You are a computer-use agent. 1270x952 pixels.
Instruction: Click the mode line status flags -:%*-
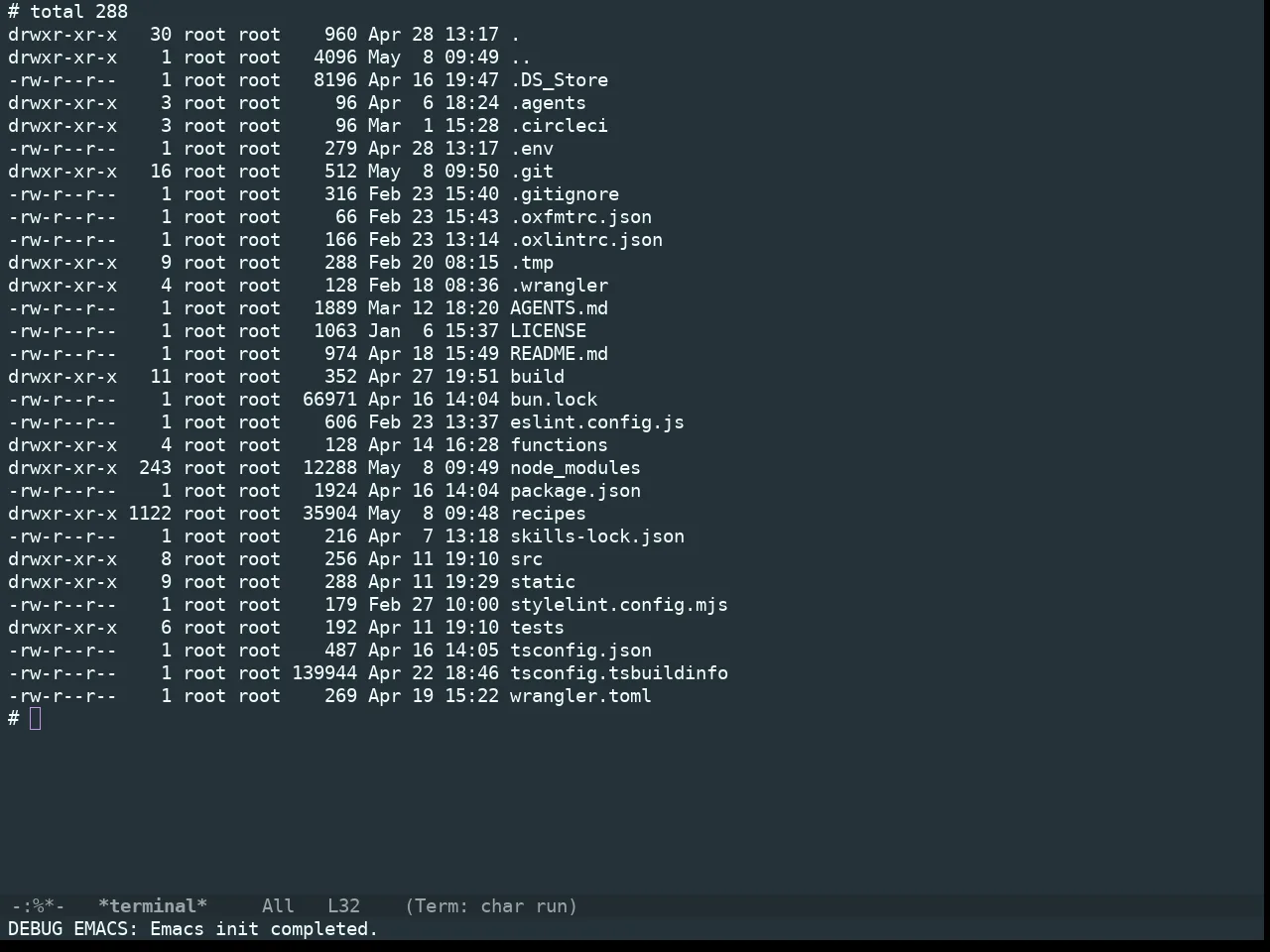[38, 906]
